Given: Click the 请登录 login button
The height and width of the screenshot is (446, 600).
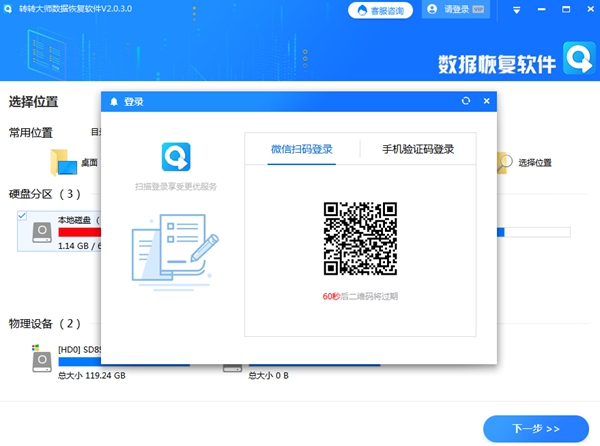Looking at the screenshot, I should [x=455, y=9].
